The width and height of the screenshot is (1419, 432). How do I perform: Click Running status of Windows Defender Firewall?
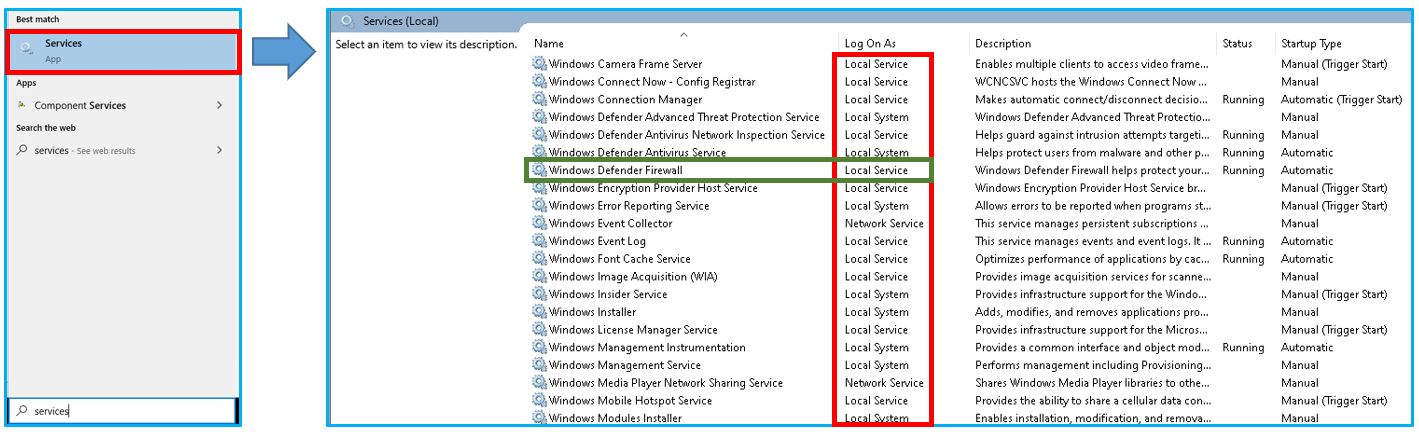(1243, 170)
